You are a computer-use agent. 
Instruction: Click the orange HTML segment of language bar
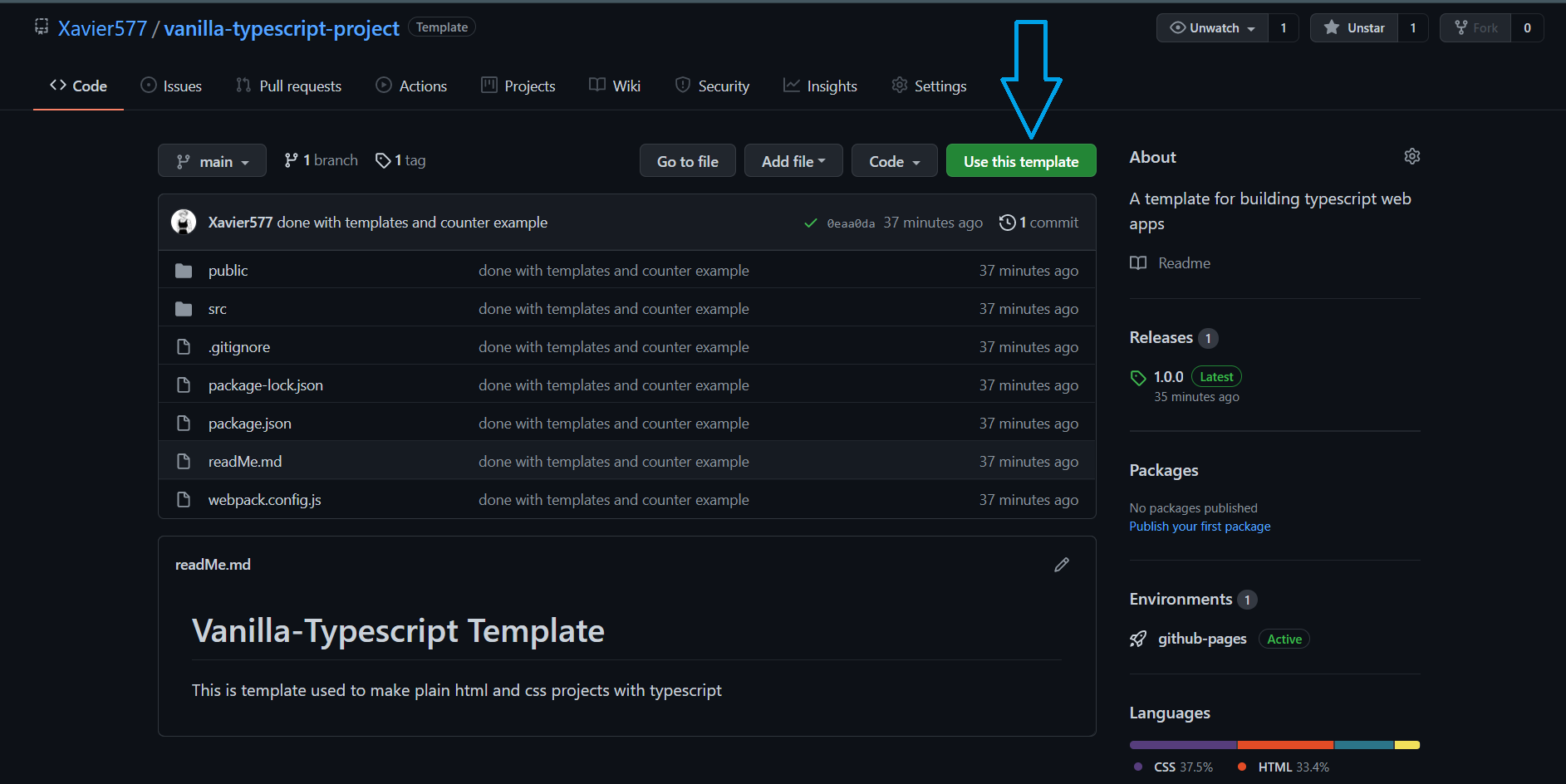(1285, 745)
